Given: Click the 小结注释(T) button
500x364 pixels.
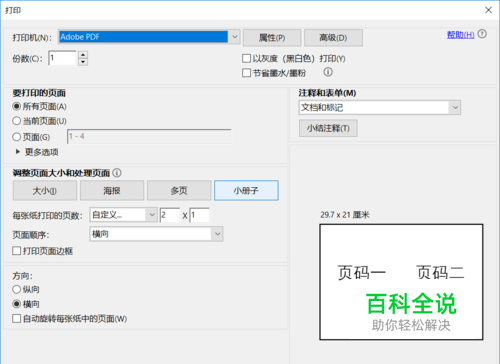Looking at the screenshot, I should [328, 128].
